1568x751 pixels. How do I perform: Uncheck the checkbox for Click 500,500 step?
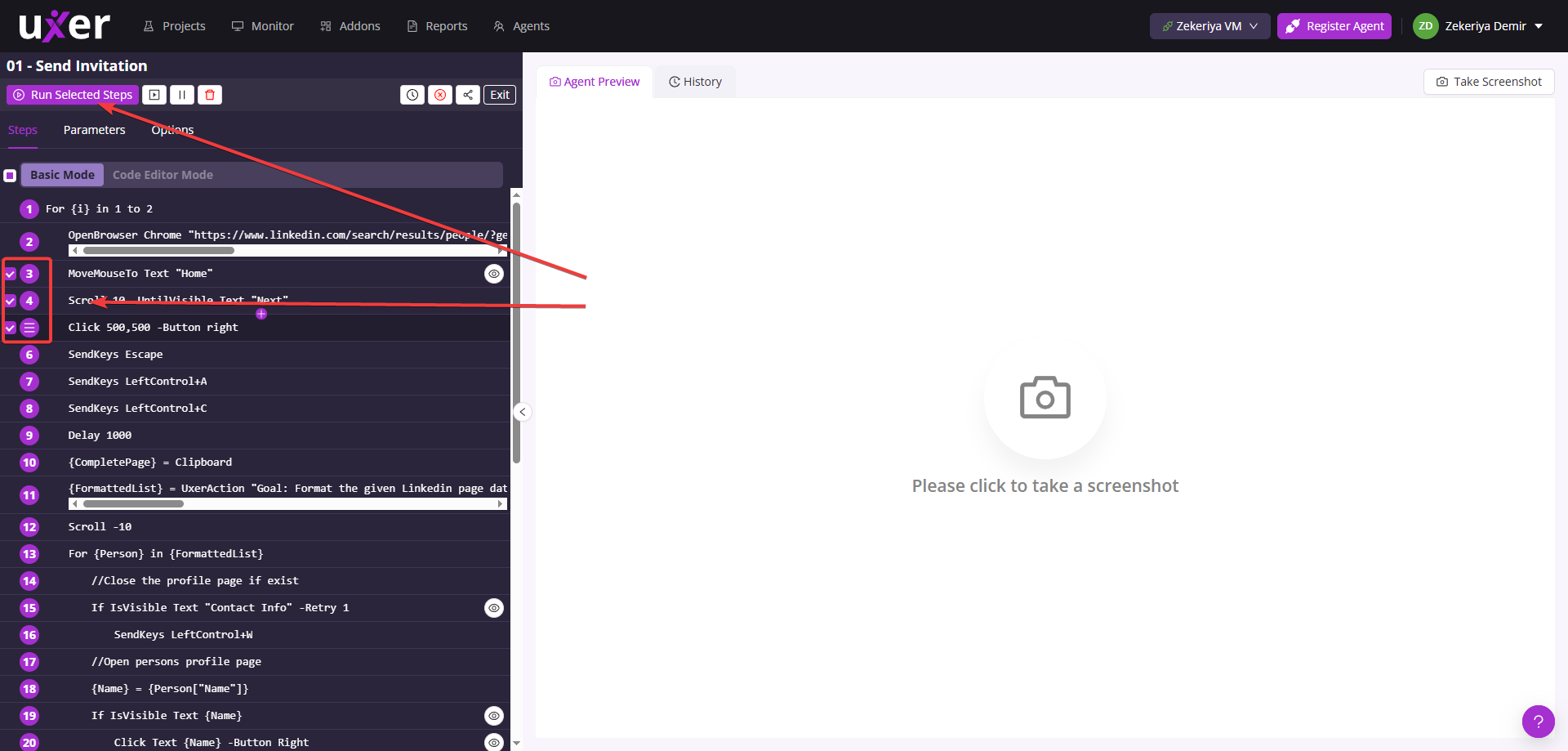[x=11, y=328]
